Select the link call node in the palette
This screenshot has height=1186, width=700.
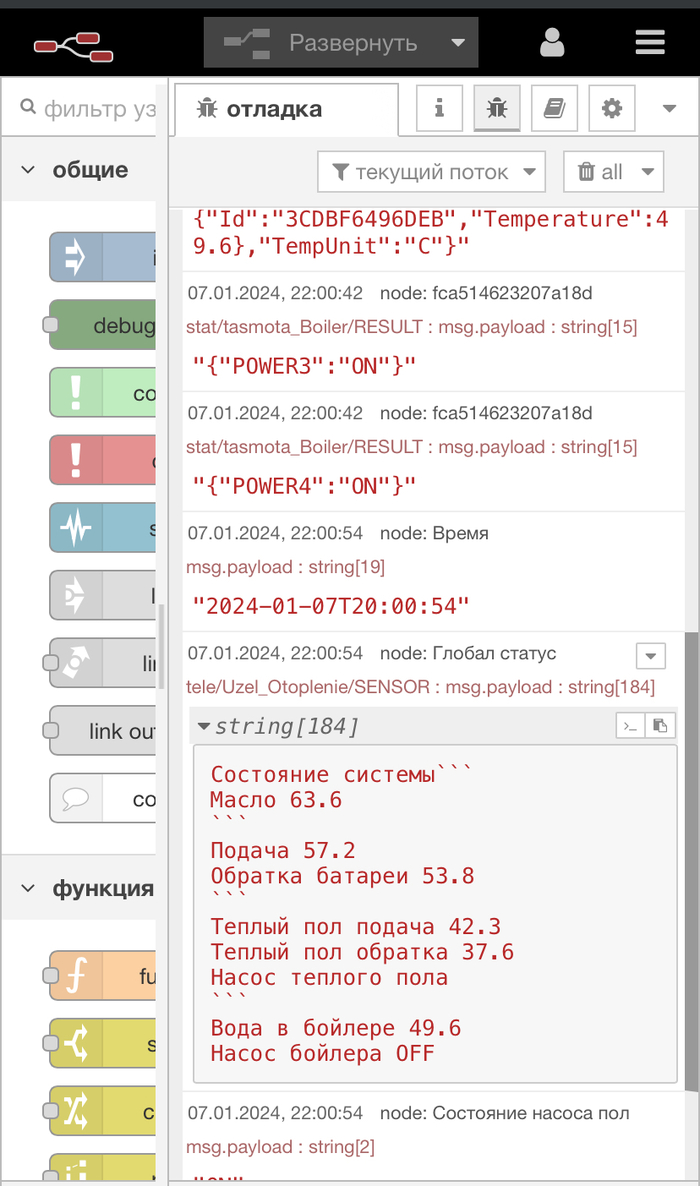[x=103, y=663]
